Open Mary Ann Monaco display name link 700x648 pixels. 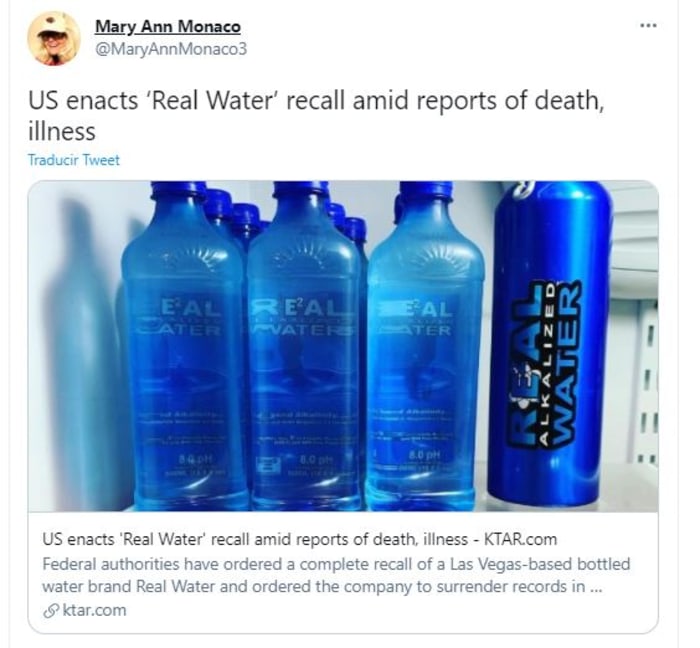tap(168, 27)
